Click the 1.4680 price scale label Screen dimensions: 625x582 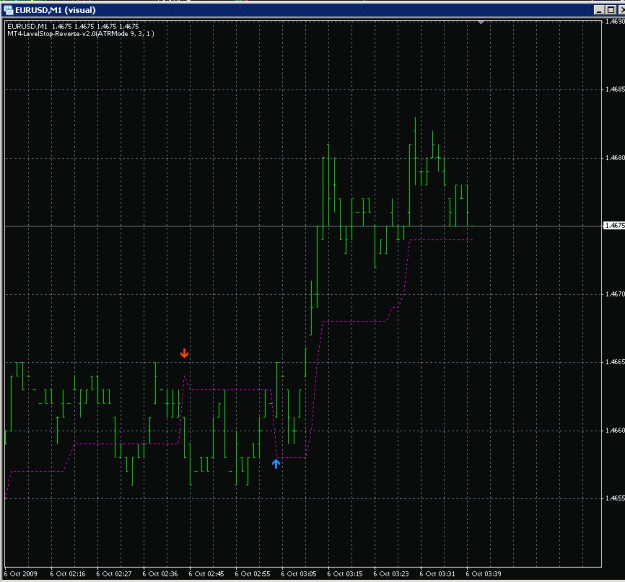(x=615, y=158)
